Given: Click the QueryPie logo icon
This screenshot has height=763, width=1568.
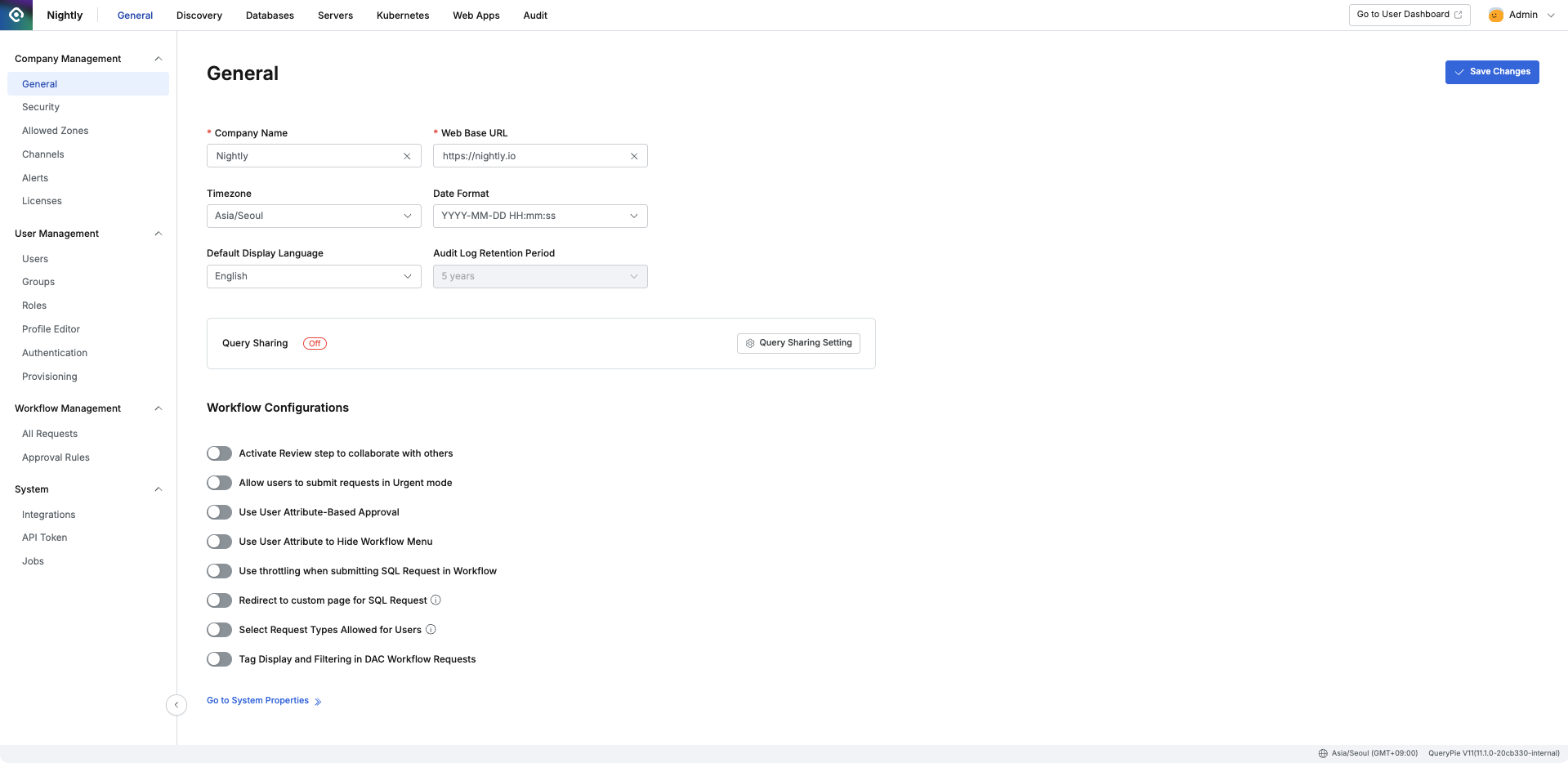Looking at the screenshot, I should pos(16,15).
